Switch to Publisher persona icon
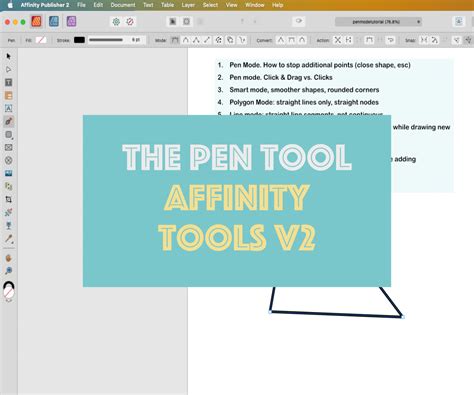The width and height of the screenshot is (474, 395). (36, 22)
